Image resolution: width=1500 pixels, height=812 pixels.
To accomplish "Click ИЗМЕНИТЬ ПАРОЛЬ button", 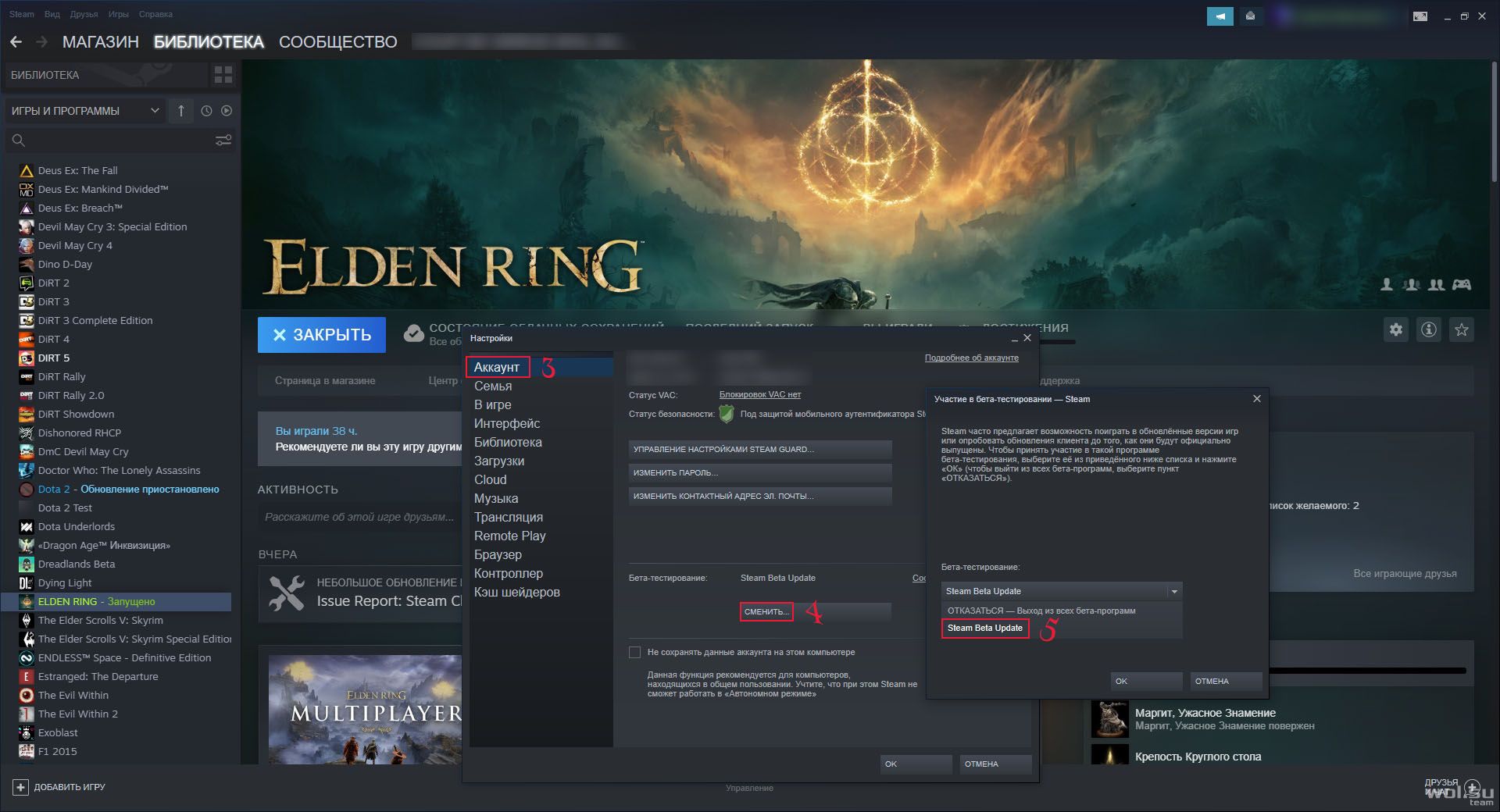I will (x=760, y=472).
